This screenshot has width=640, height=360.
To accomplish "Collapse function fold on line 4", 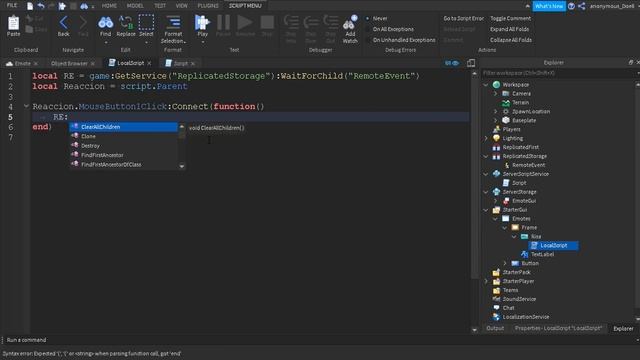I will [26, 106].
